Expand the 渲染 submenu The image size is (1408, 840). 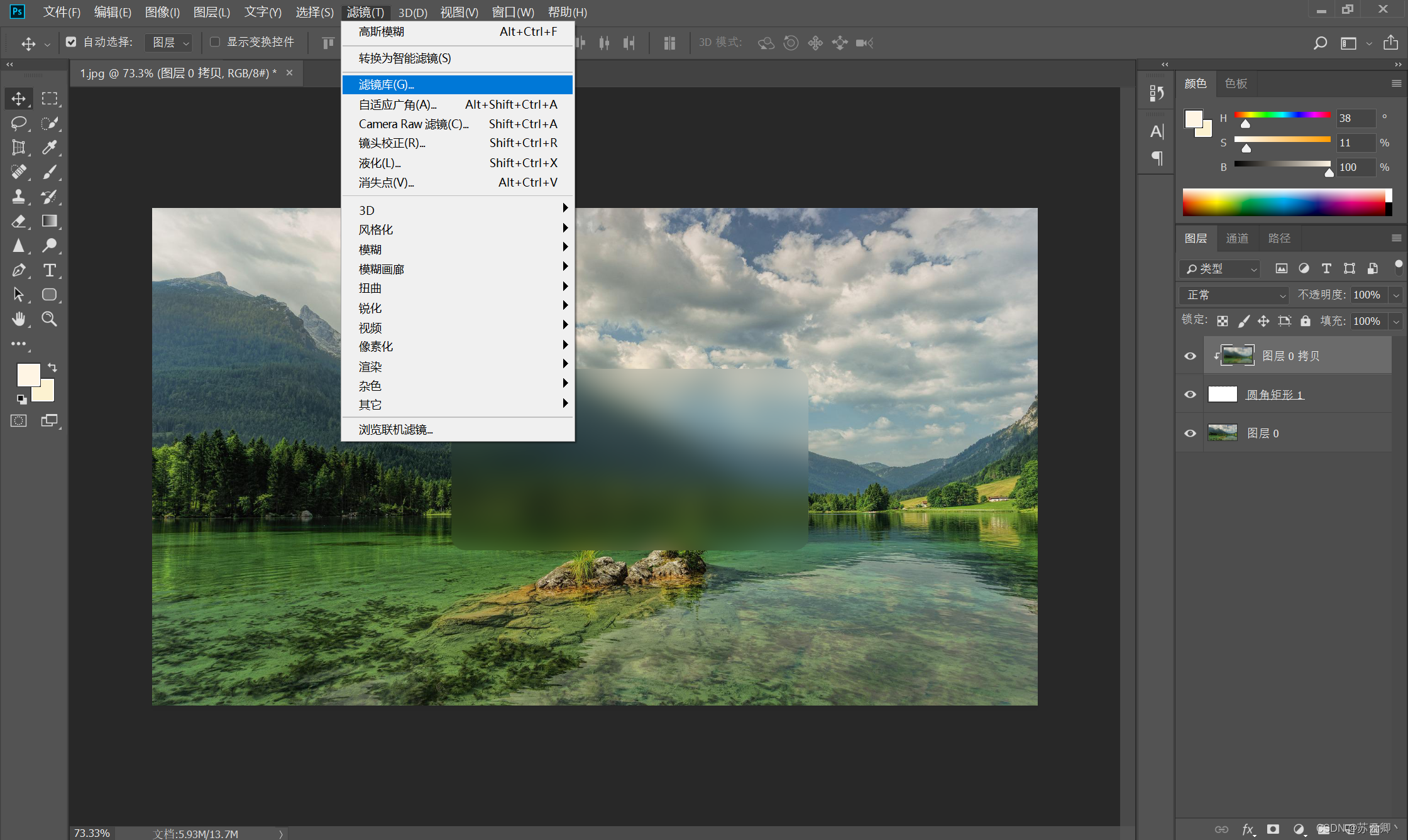(x=458, y=366)
